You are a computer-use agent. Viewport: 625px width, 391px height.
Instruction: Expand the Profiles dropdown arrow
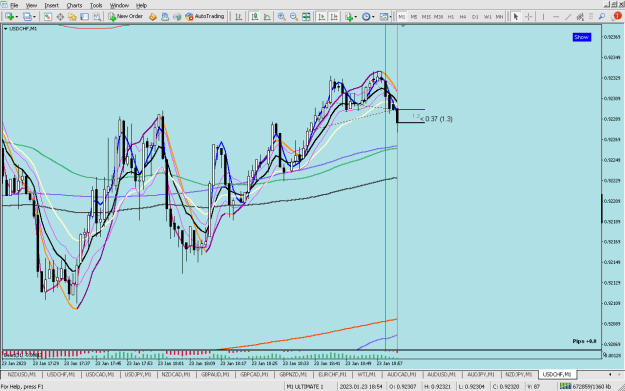(34, 17)
